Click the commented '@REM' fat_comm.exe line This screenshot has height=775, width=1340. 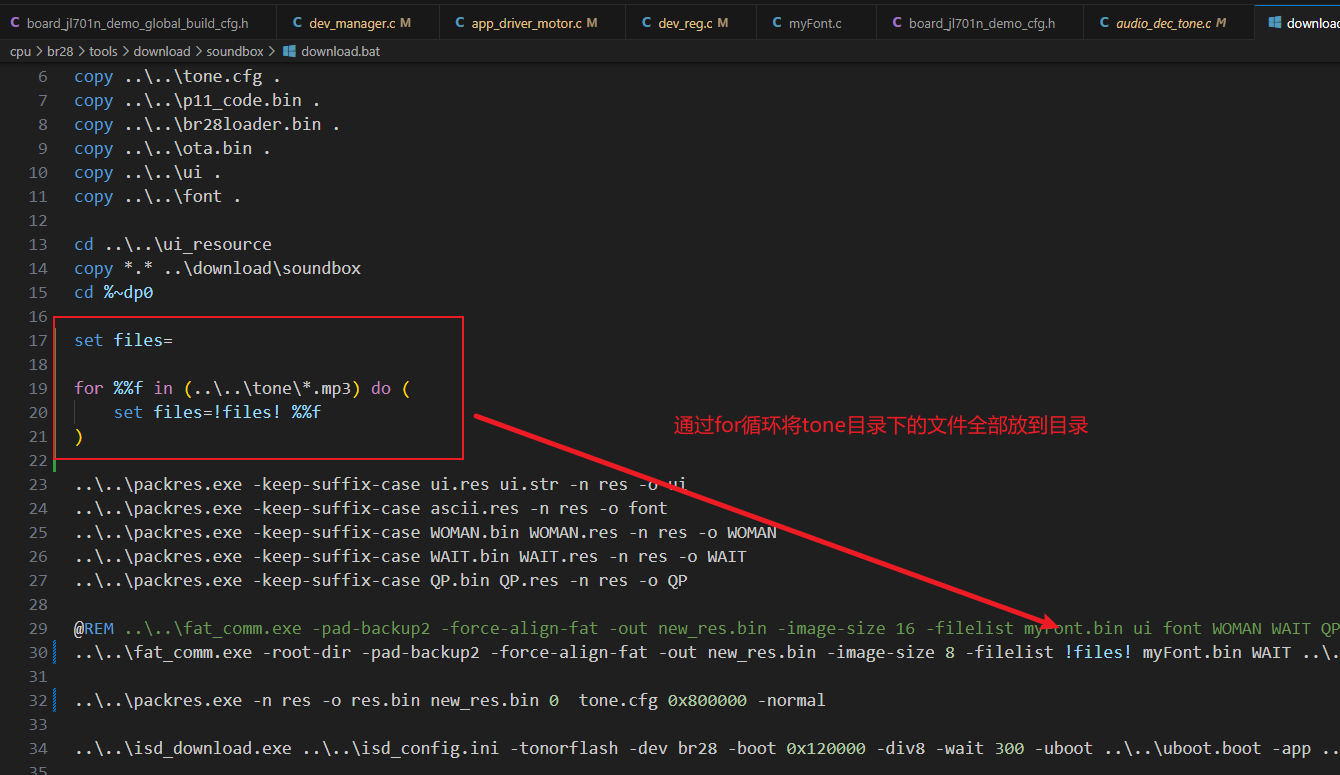(x=706, y=629)
